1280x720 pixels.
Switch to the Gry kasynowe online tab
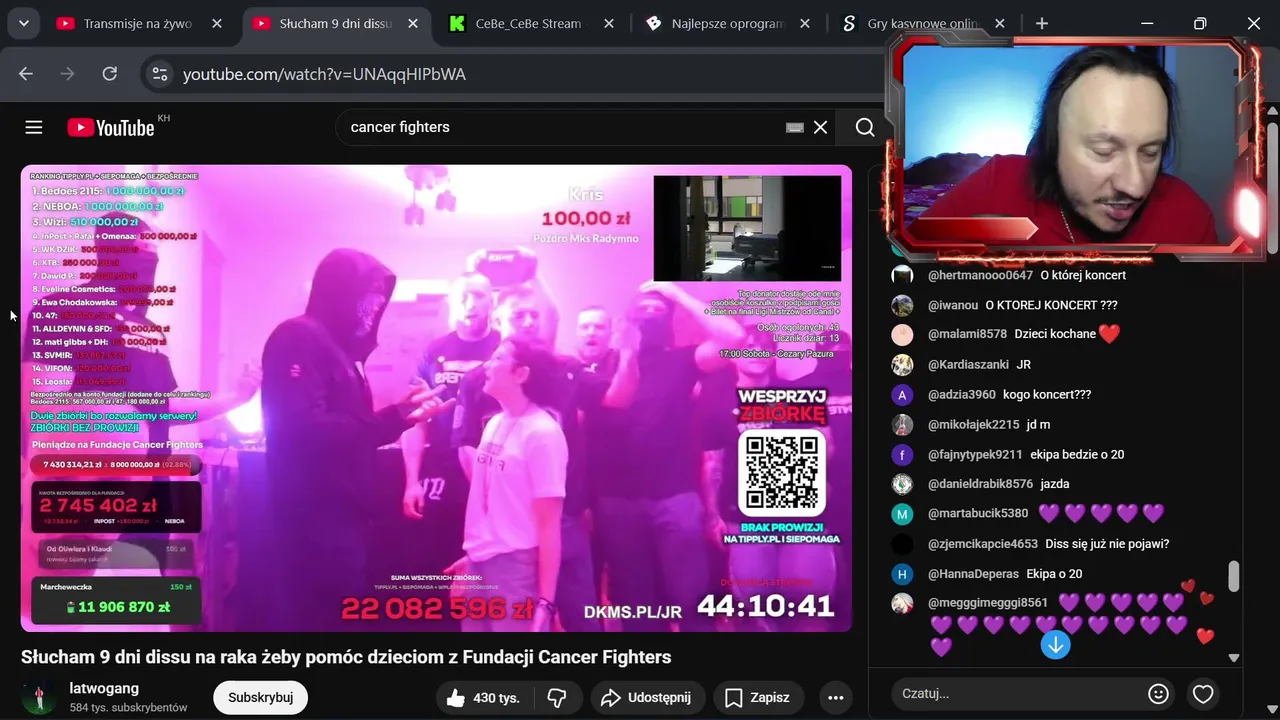point(922,23)
